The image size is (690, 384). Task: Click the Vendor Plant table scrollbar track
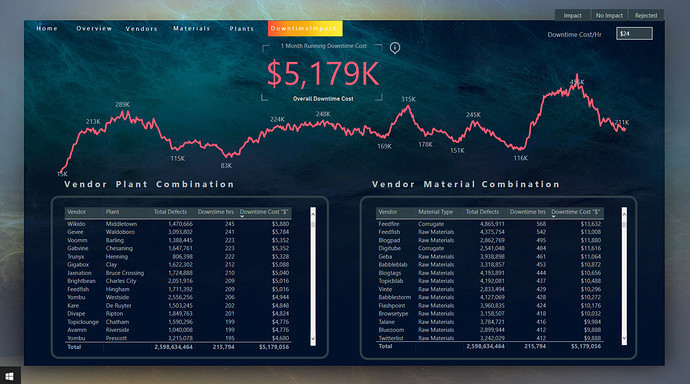tap(313, 282)
